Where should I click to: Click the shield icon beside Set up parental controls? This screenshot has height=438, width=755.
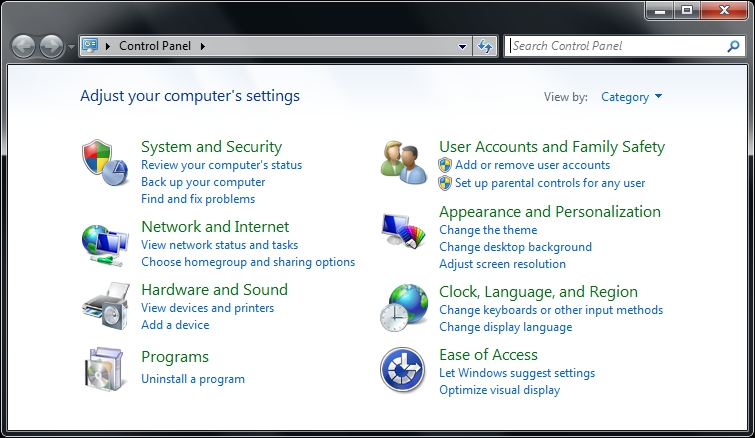click(x=445, y=183)
